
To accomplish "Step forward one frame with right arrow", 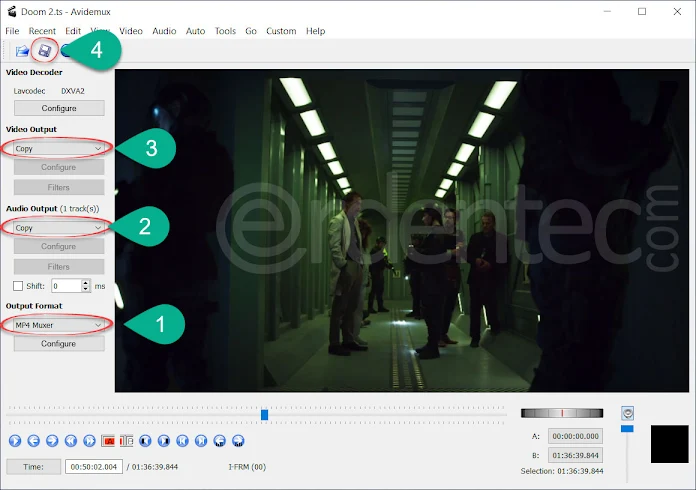I will pos(52,441).
